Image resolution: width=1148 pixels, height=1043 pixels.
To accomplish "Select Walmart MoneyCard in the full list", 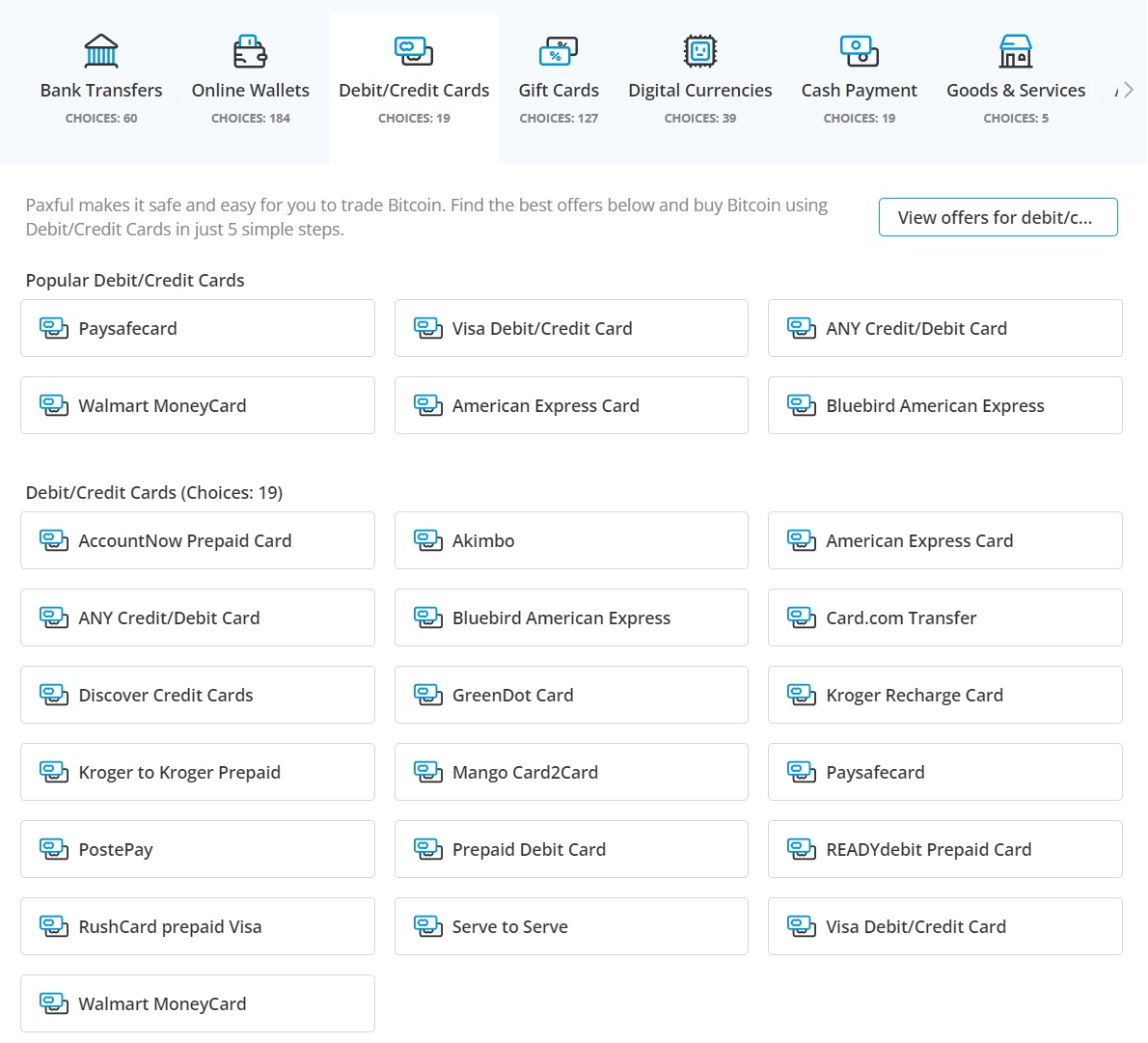I will click(198, 1003).
